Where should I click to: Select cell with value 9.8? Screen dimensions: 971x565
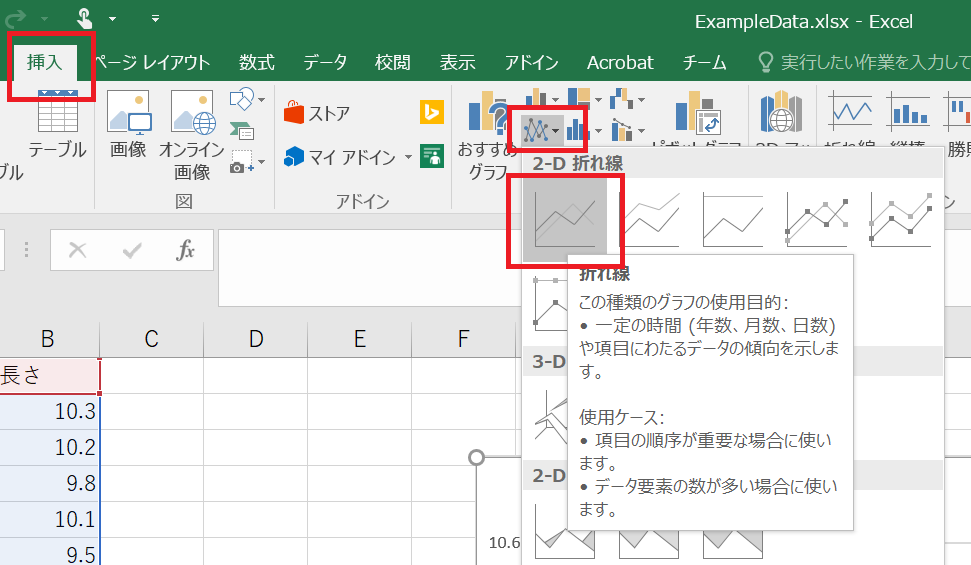(x=50, y=483)
